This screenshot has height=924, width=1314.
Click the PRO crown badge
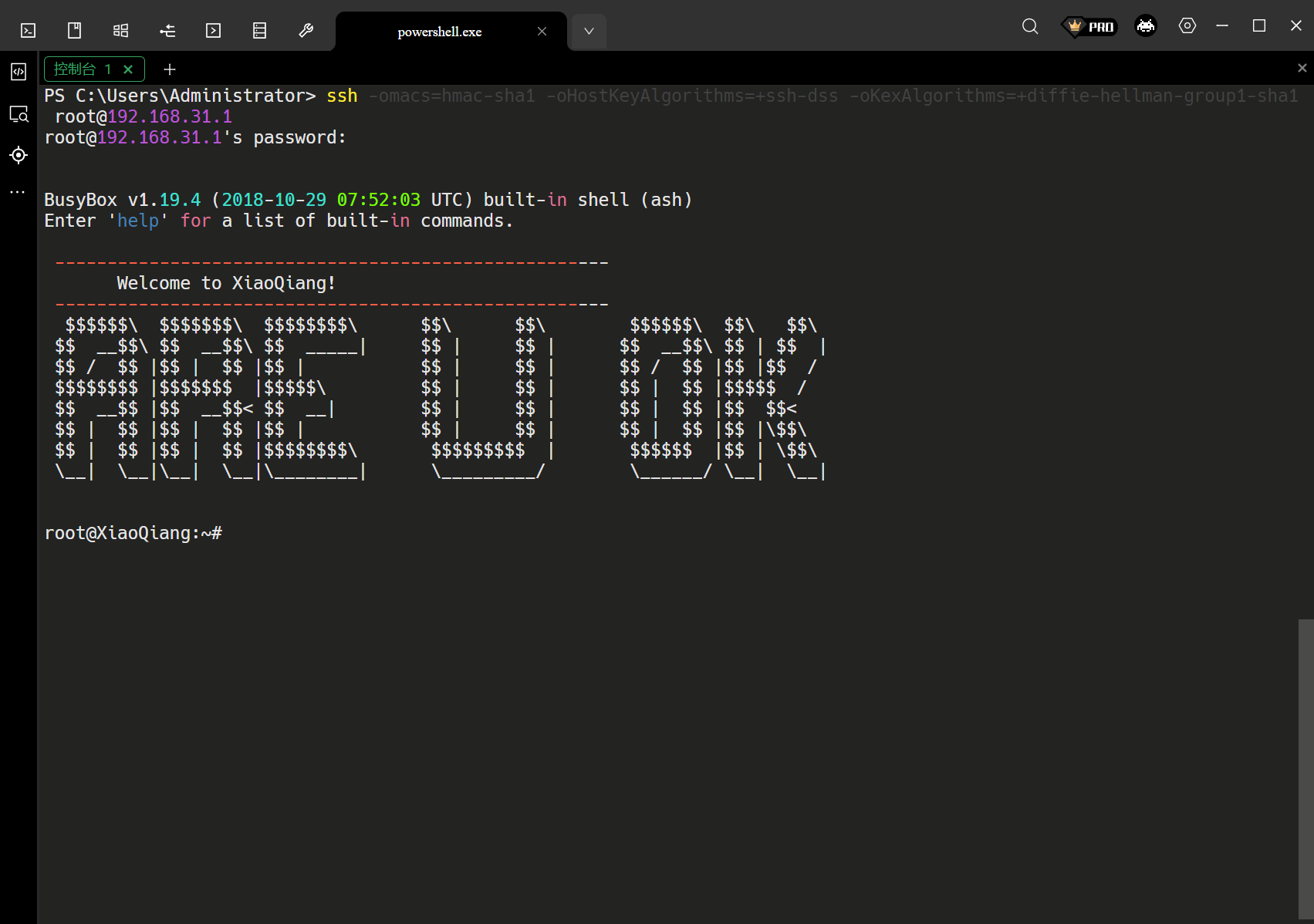pos(1089,27)
